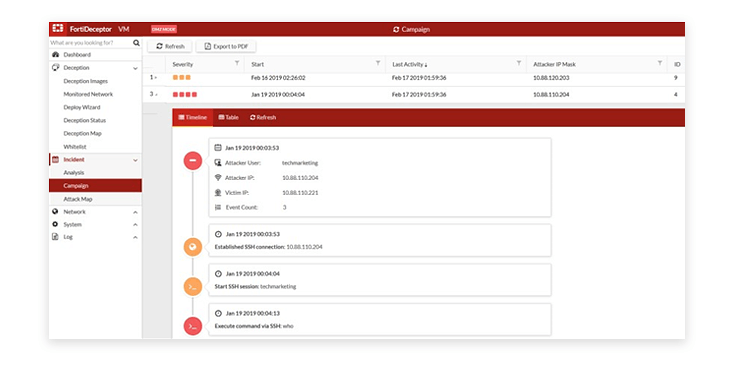Open Monitored Network page

tap(88, 94)
